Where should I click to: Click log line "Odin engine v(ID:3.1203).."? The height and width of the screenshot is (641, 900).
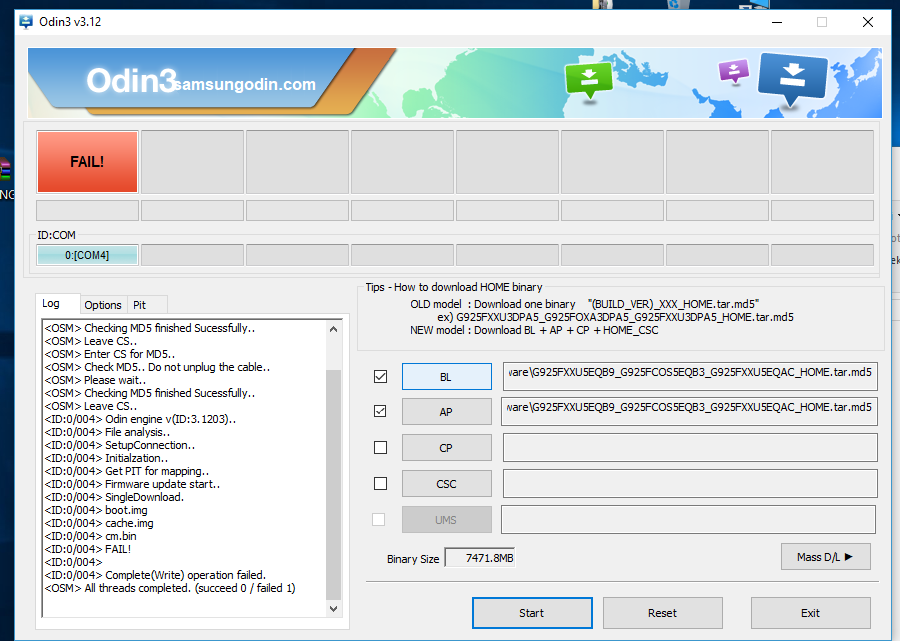click(170, 419)
